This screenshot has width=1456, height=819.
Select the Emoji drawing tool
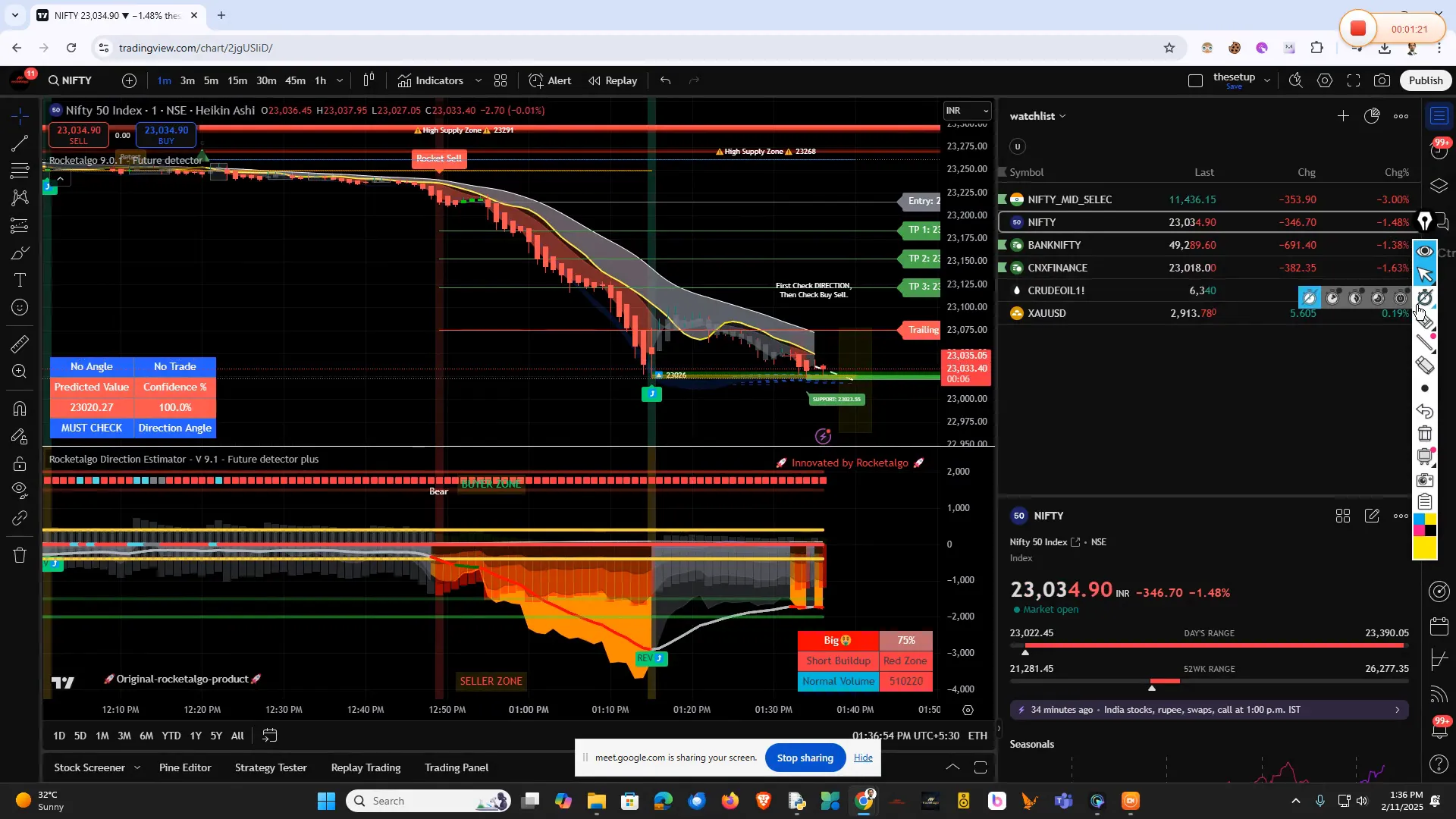click(19, 307)
